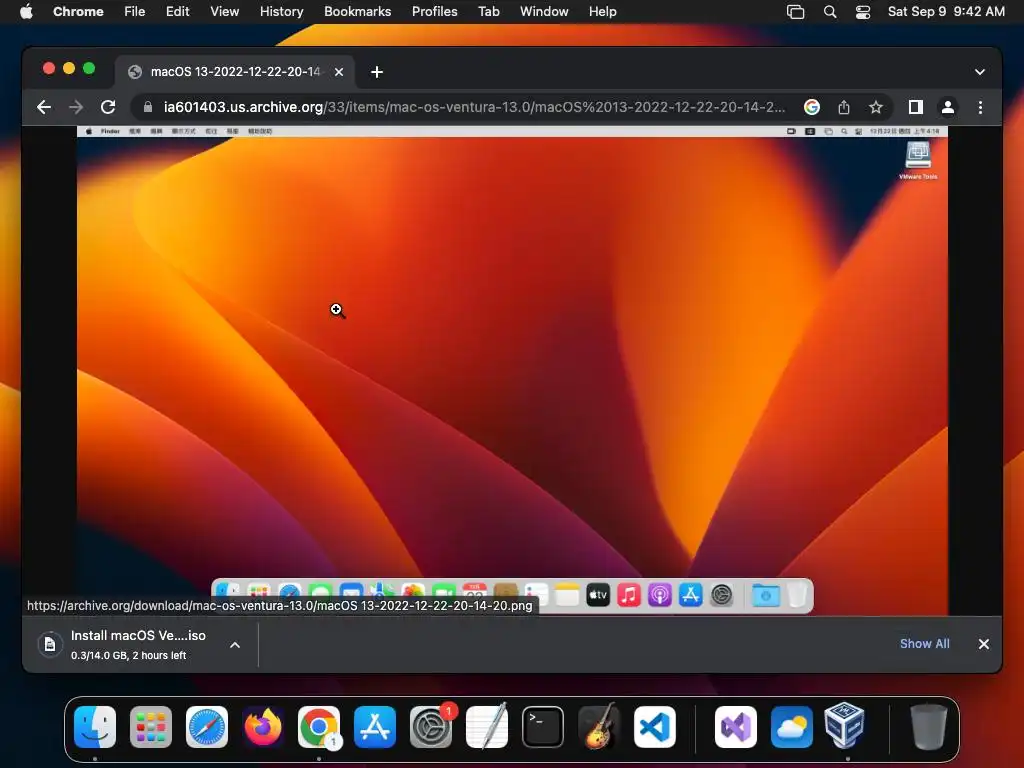Expand the tab search chevron
The width and height of the screenshot is (1024, 768).
click(x=980, y=72)
